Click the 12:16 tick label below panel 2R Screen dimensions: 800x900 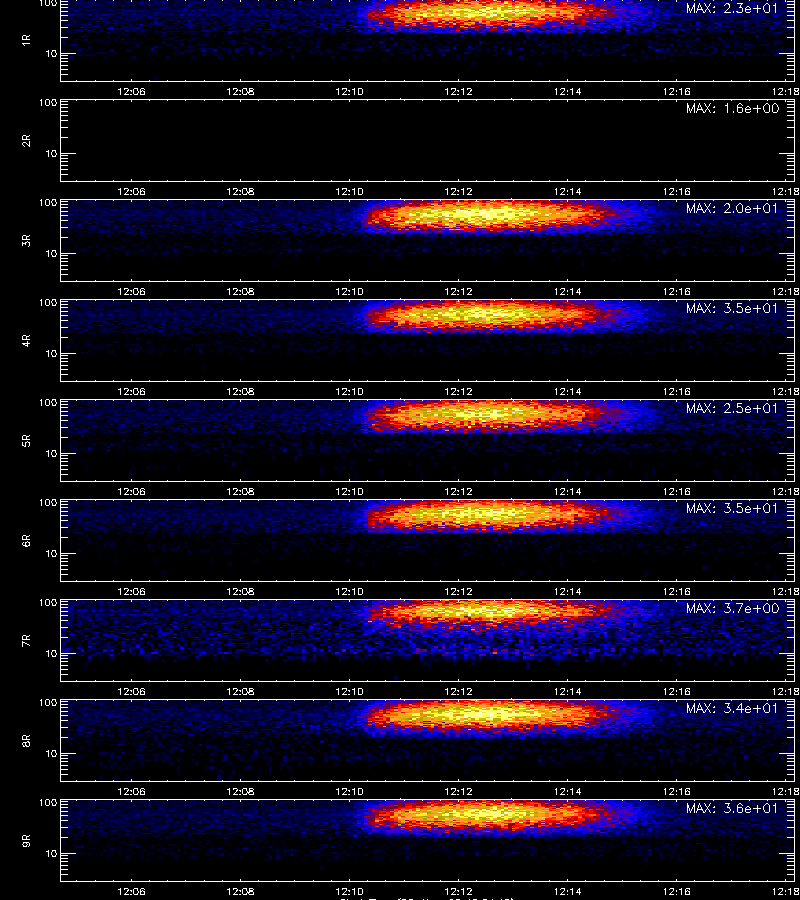tap(677, 192)
